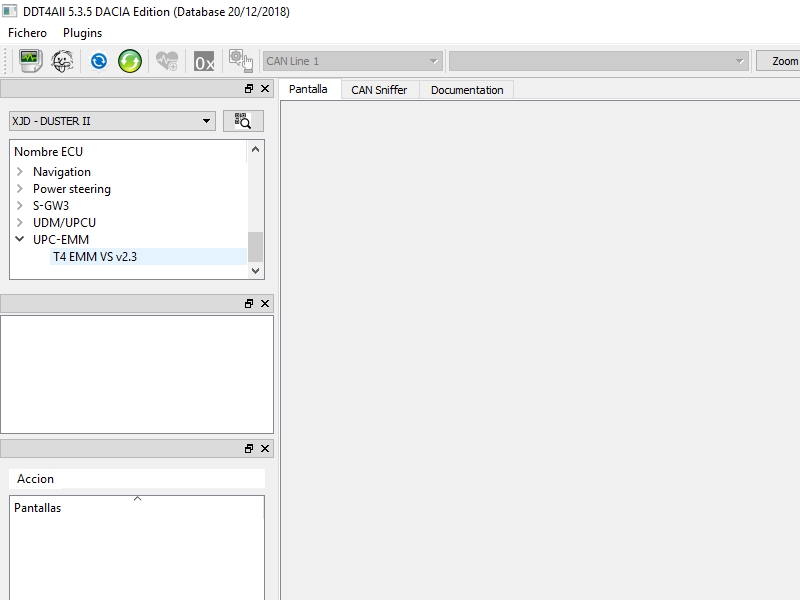This screenshot has width=800, height=600.
Task: Click the heartbeat diagnostic toolbar icon
Action: tap(167, 61)
